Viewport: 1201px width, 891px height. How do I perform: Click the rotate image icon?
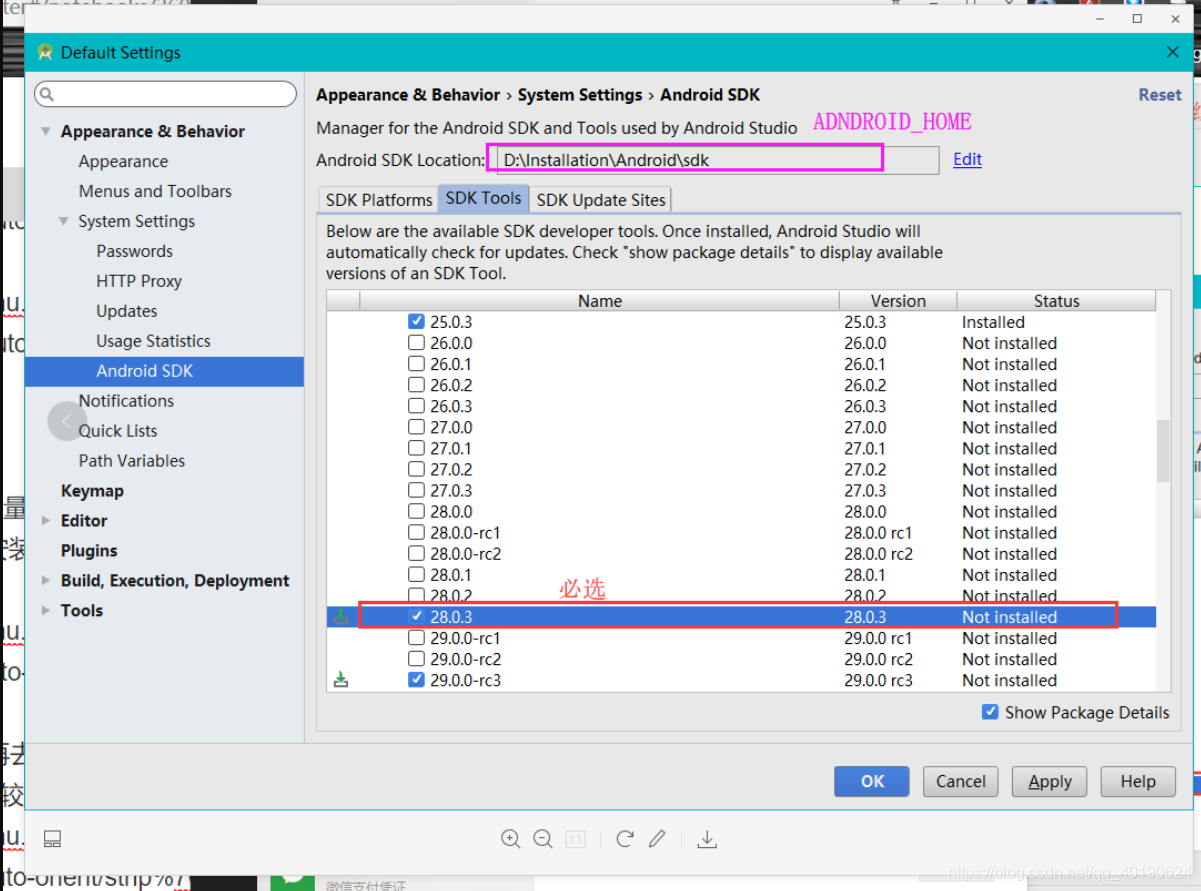point(625,839)
